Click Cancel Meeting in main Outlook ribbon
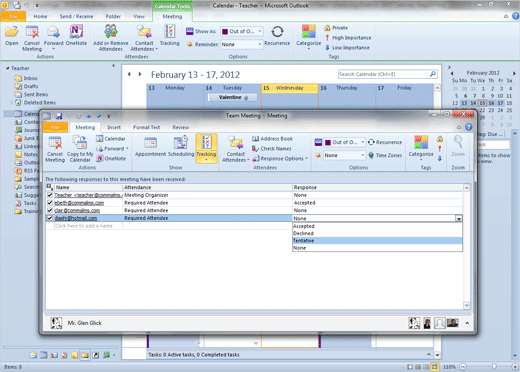 pos(32,38)
